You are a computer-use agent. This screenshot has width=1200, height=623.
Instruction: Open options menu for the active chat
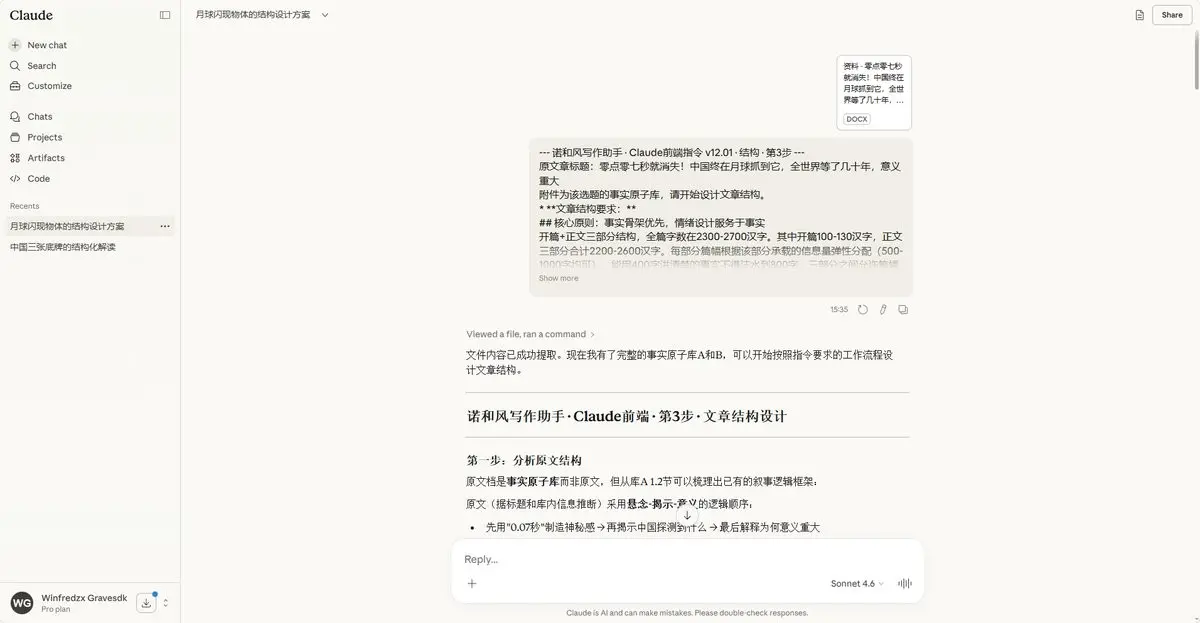[165, 226]
